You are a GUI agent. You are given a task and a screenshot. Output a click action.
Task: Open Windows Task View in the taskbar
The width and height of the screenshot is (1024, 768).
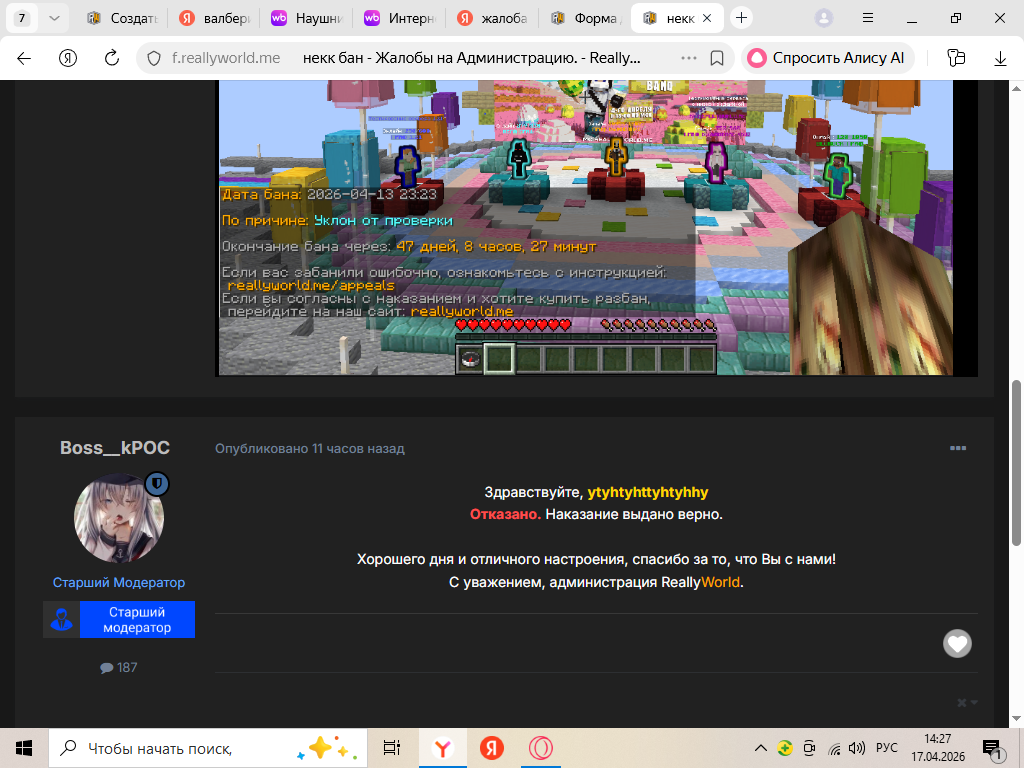coord(391,748)
